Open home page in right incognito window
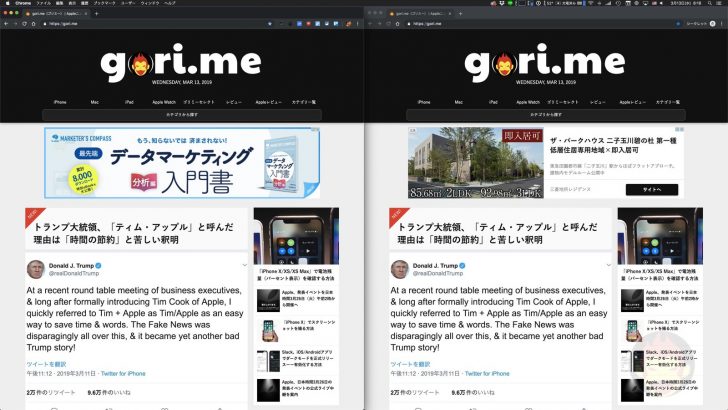Screen dimensions: 728x410 (x=397, y=23)
